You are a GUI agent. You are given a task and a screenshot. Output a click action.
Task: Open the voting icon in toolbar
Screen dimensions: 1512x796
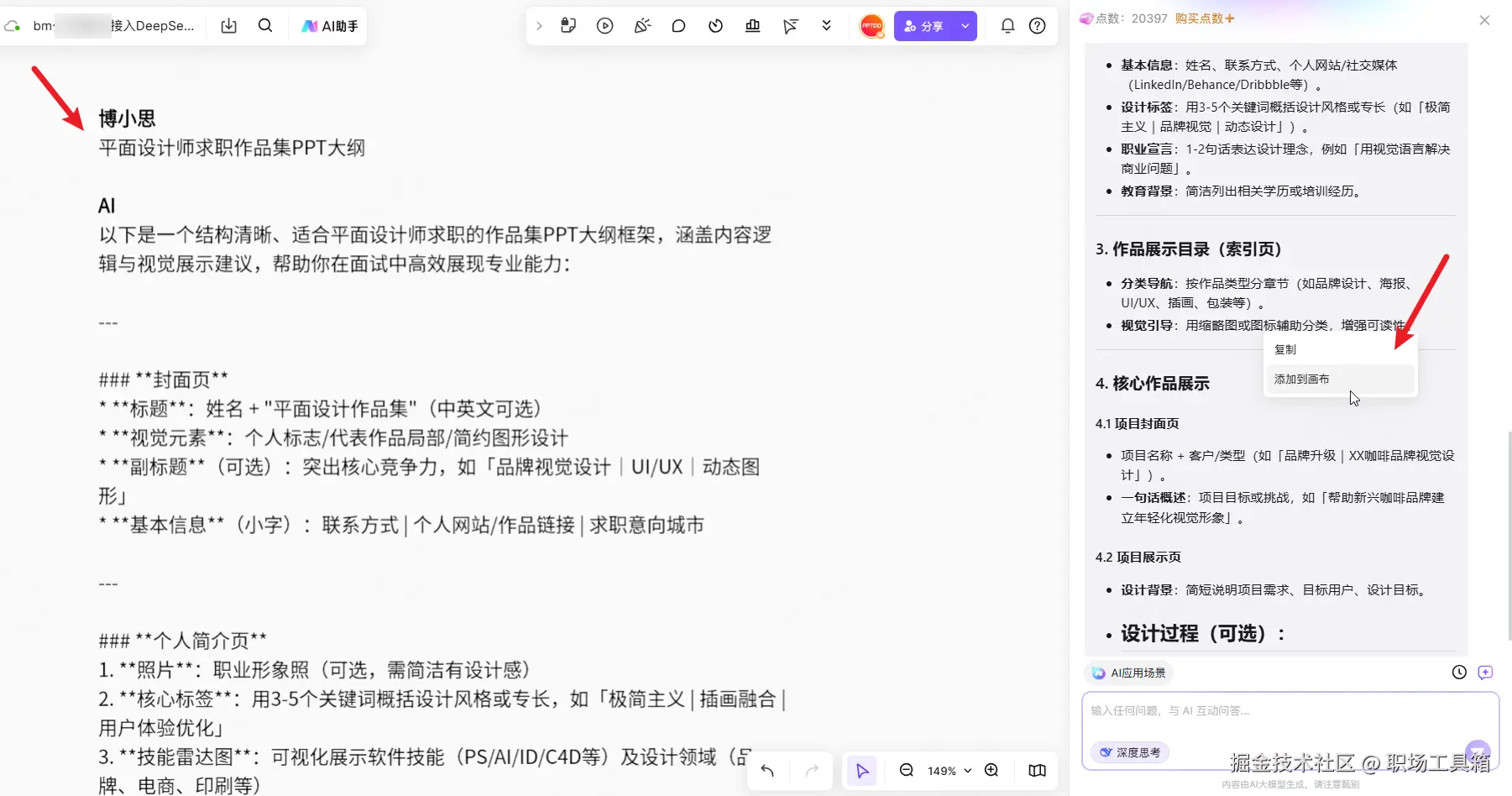[752, 26]
